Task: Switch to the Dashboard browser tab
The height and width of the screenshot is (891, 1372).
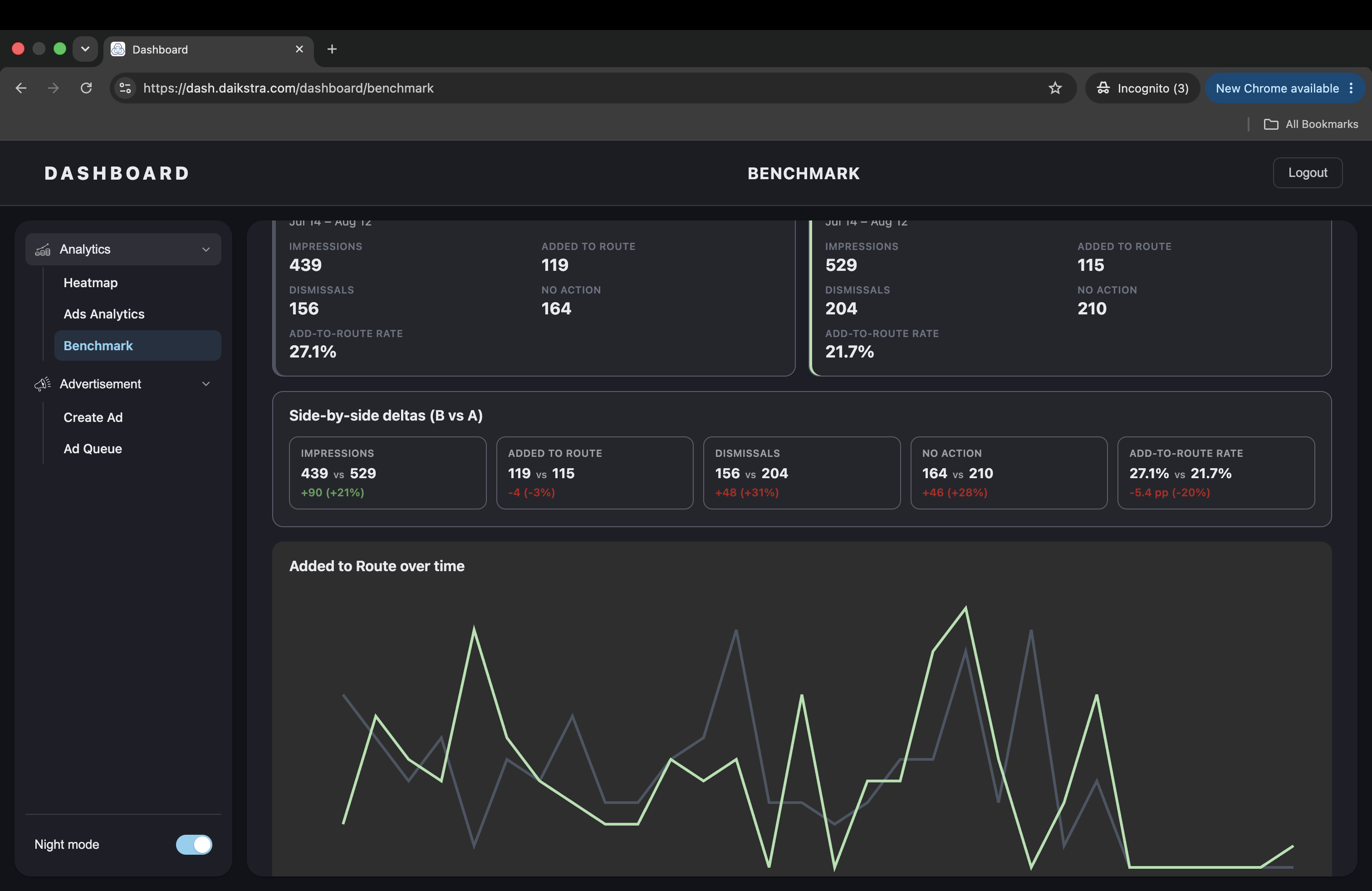Action: (209, 49)
